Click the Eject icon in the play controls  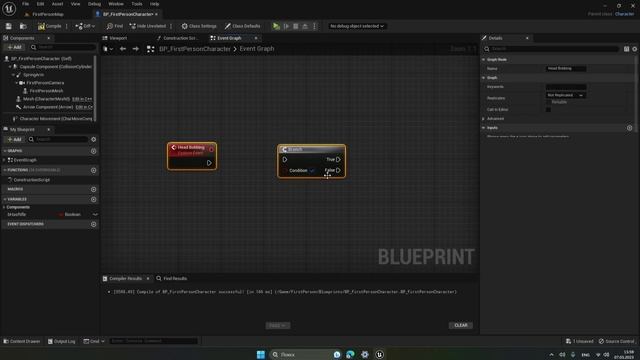click(305, 26)
